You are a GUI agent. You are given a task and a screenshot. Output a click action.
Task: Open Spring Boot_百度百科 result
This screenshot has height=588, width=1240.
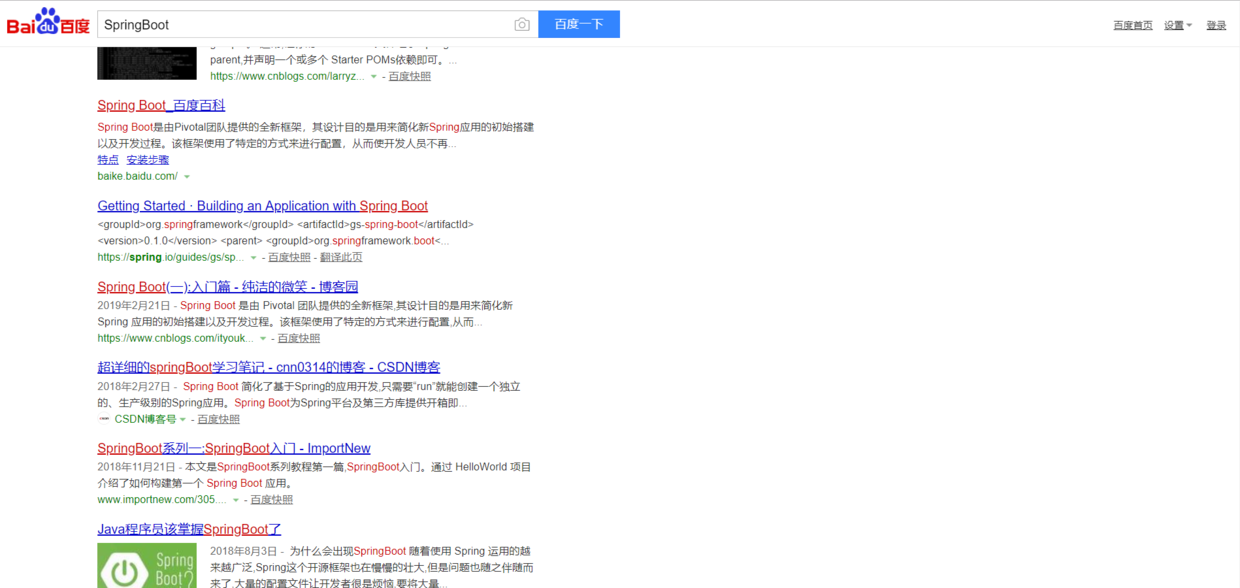[161, 105]
